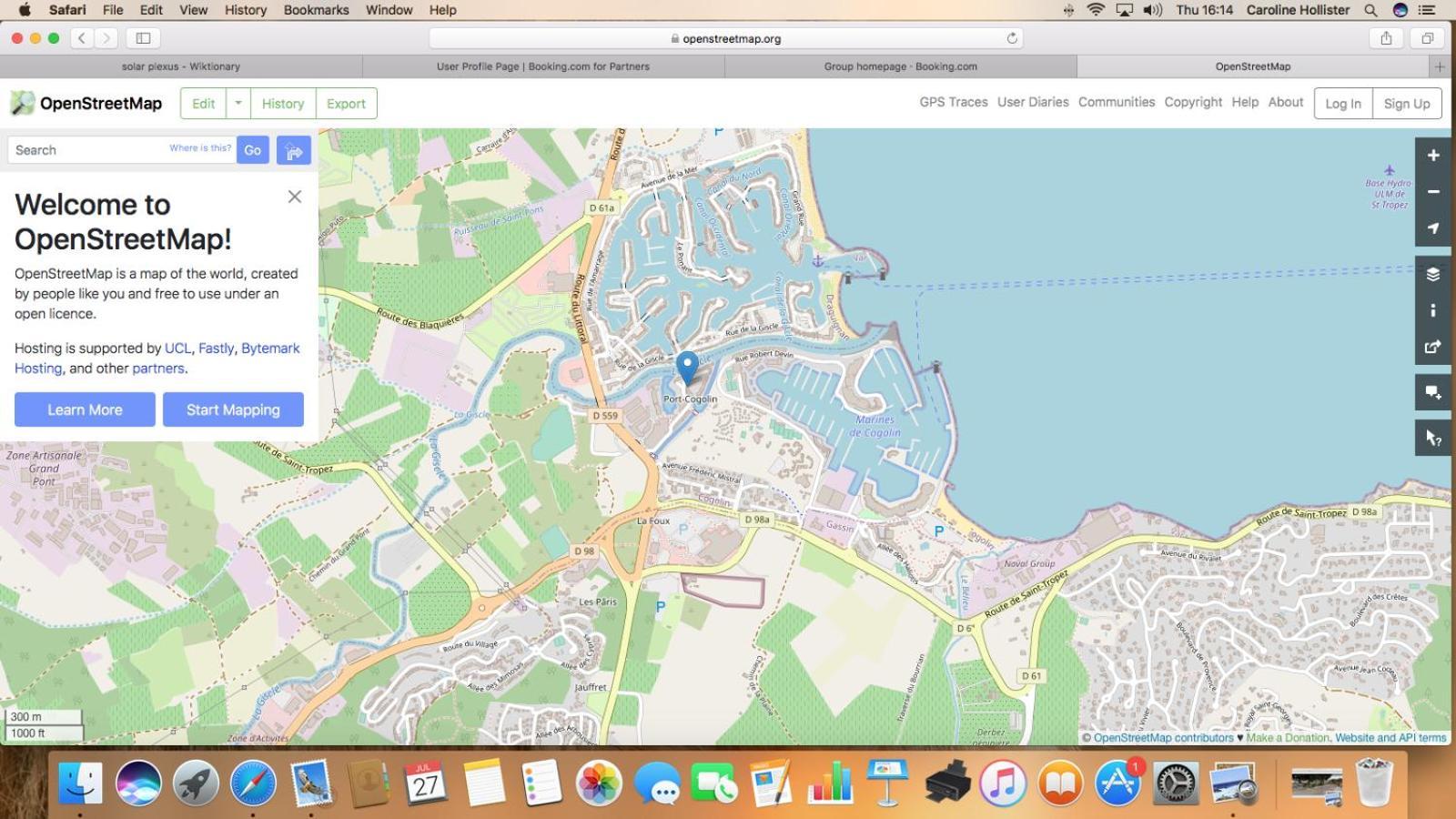
Task: Activate the query features tool
Action: pos(1433,438)
